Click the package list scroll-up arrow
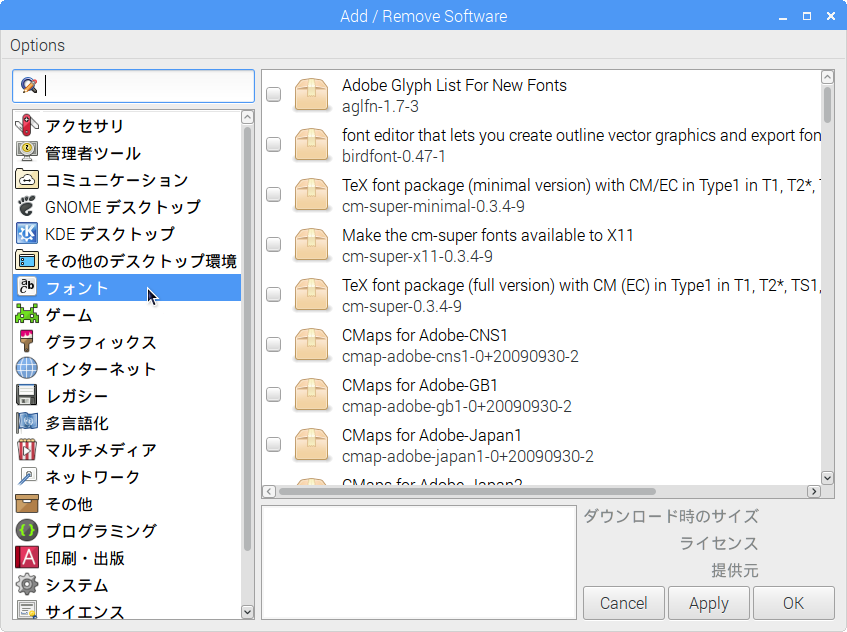The image size is (847, 632). (827, 77)
